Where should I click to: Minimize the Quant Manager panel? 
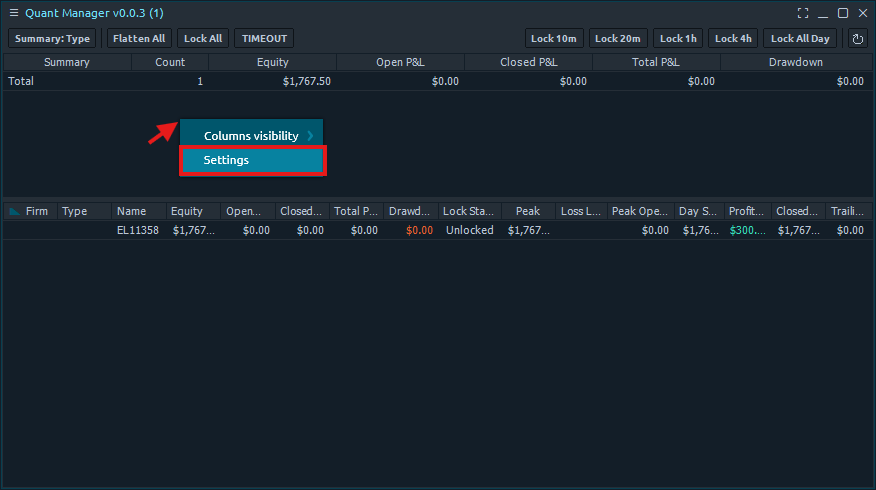(x=823, y=13)
